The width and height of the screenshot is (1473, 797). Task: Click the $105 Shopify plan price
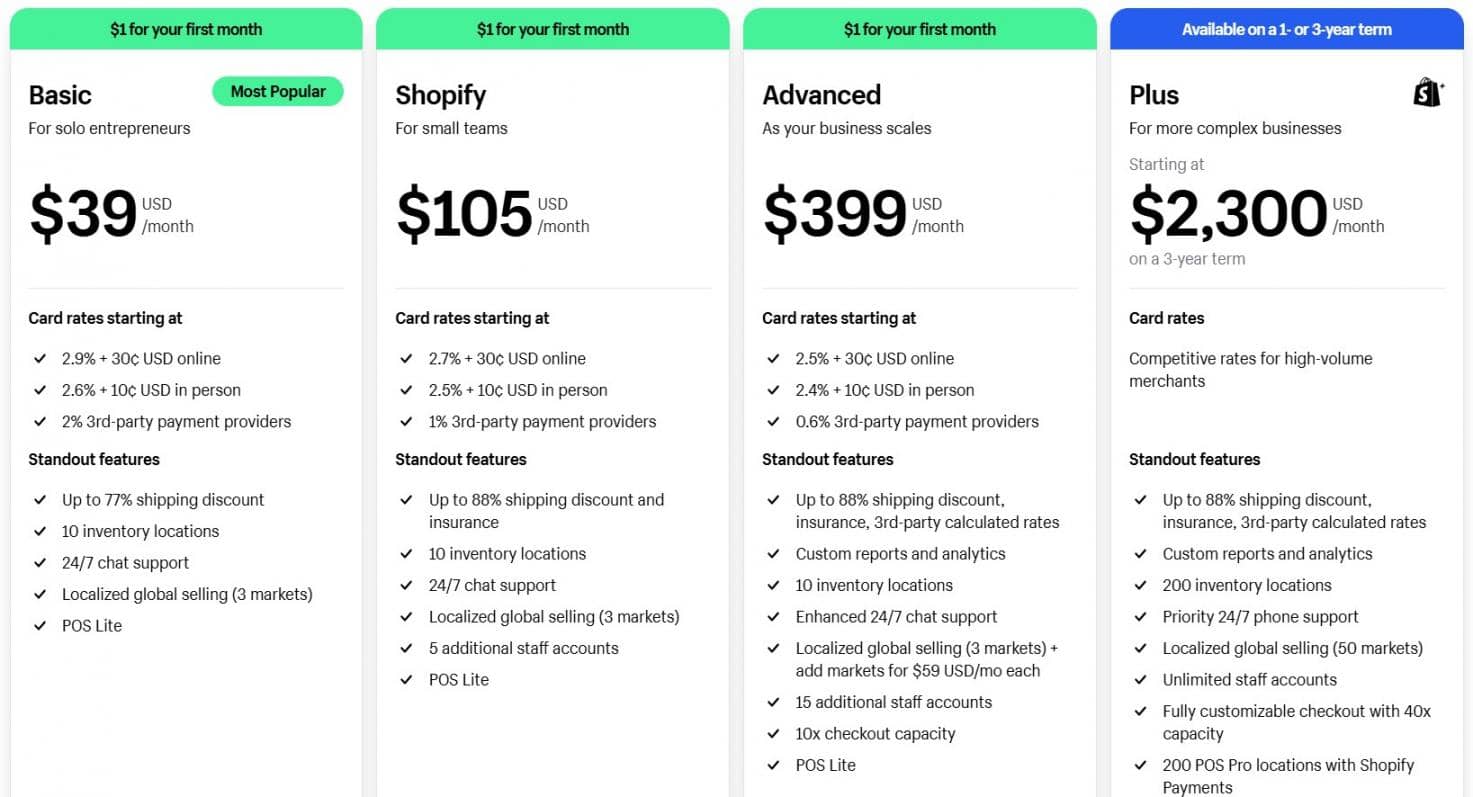point(464,214)
